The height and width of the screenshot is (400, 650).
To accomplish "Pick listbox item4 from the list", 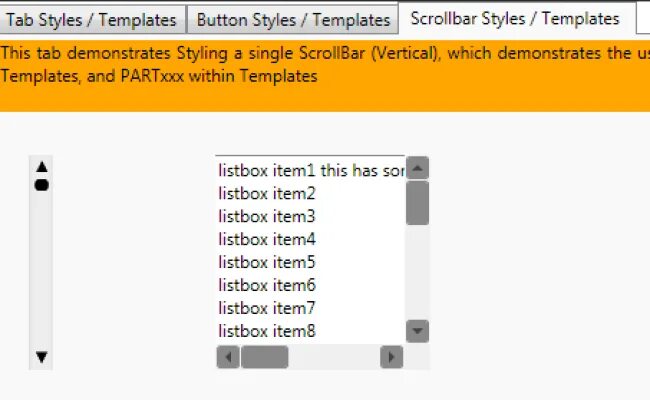I will (x=267, y=240).
